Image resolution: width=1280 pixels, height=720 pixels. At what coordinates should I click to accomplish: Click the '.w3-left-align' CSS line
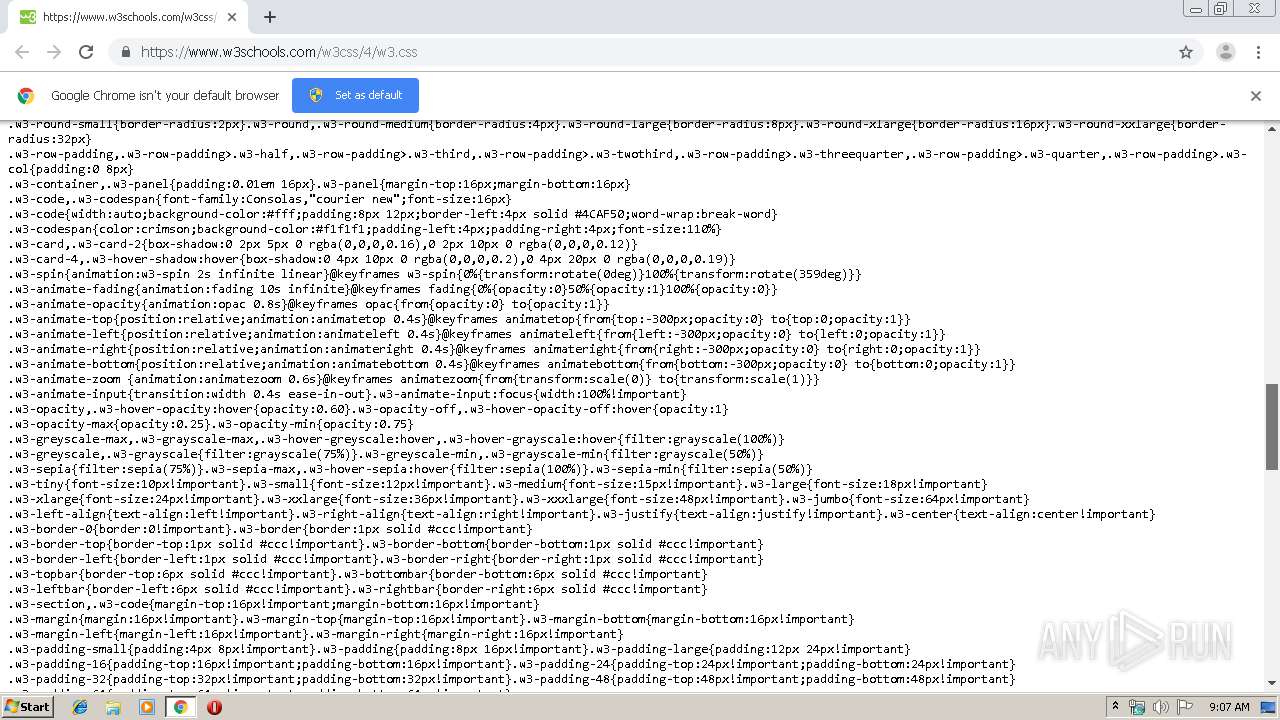[581, 514]
